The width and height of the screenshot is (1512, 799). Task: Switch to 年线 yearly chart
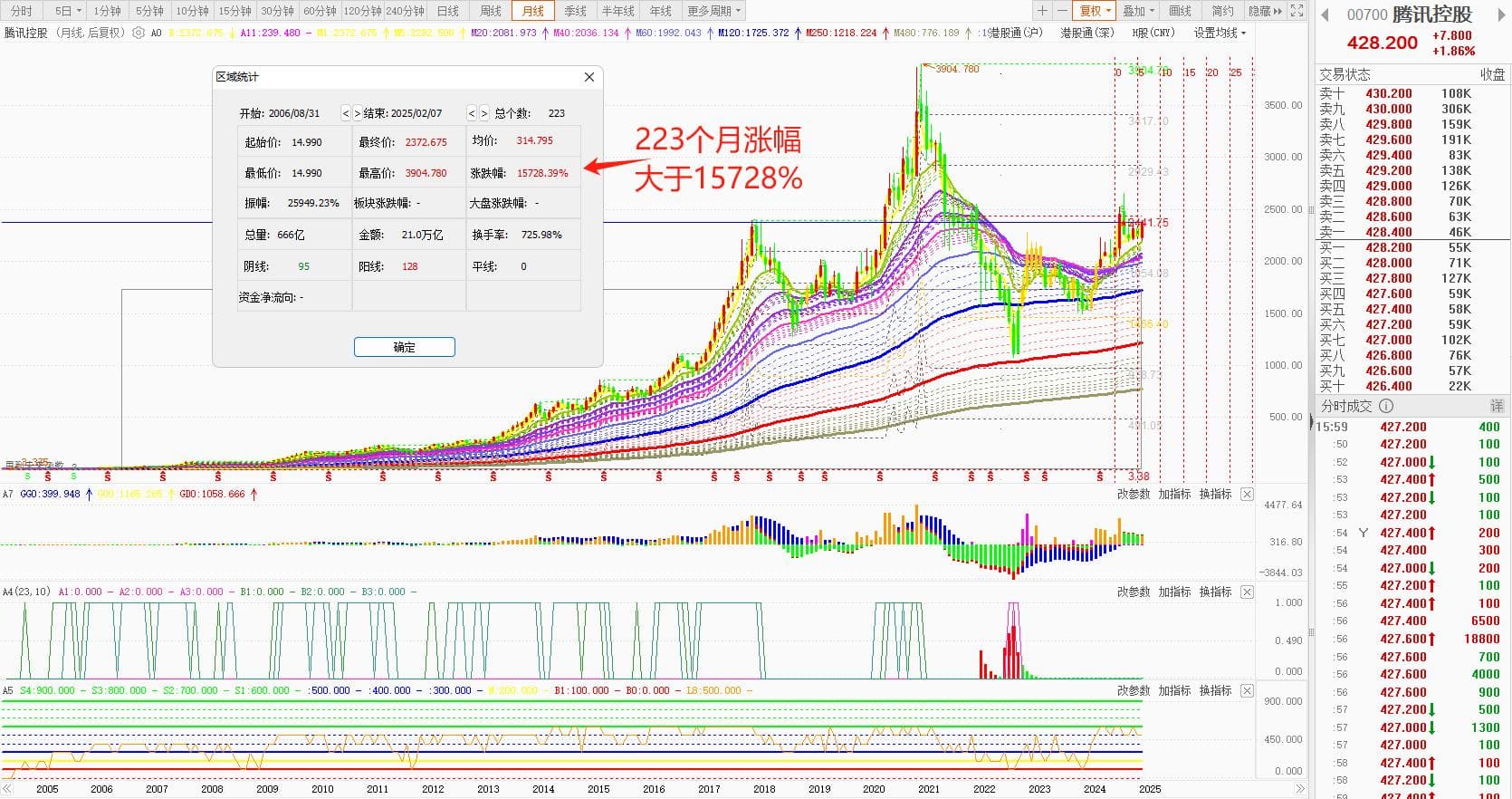[660, 11]
